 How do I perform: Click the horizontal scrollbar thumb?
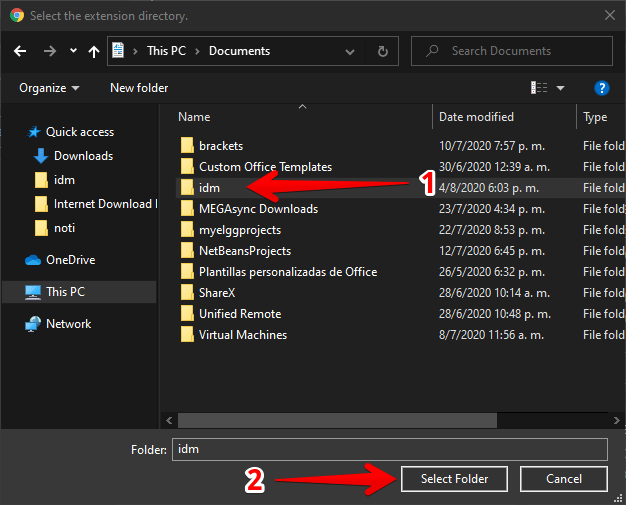[337, 420]
